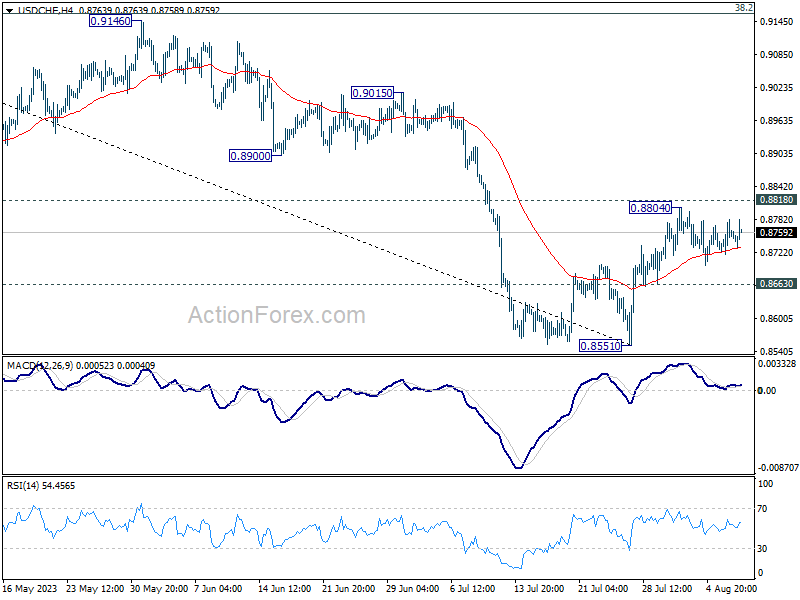Click the 28 Jul 12:00 time axis label
Viewport: 800px width, 600px height.
point(667,588)
